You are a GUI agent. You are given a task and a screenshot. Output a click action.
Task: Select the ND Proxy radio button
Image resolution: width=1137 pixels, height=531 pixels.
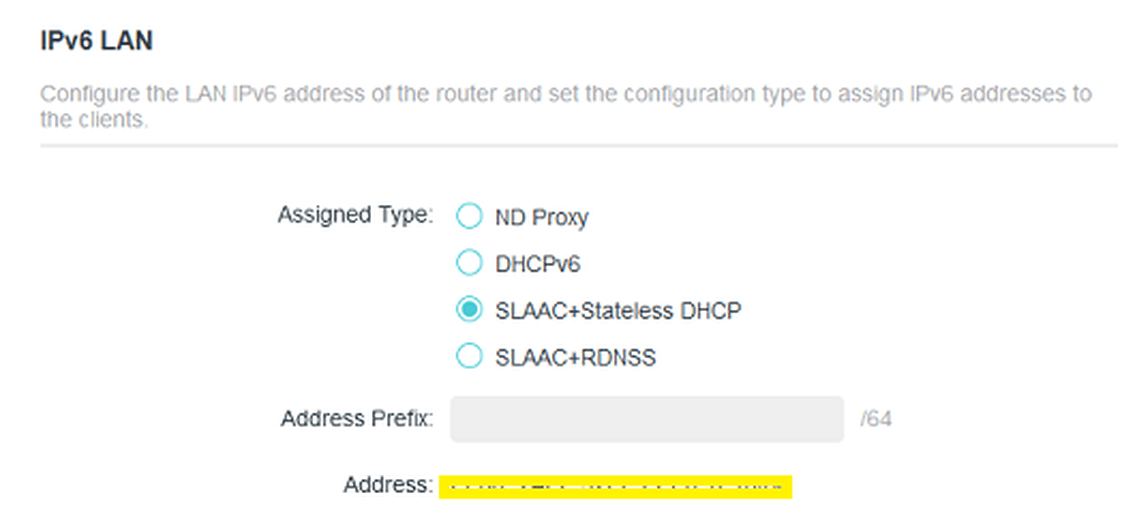(469, 216)
